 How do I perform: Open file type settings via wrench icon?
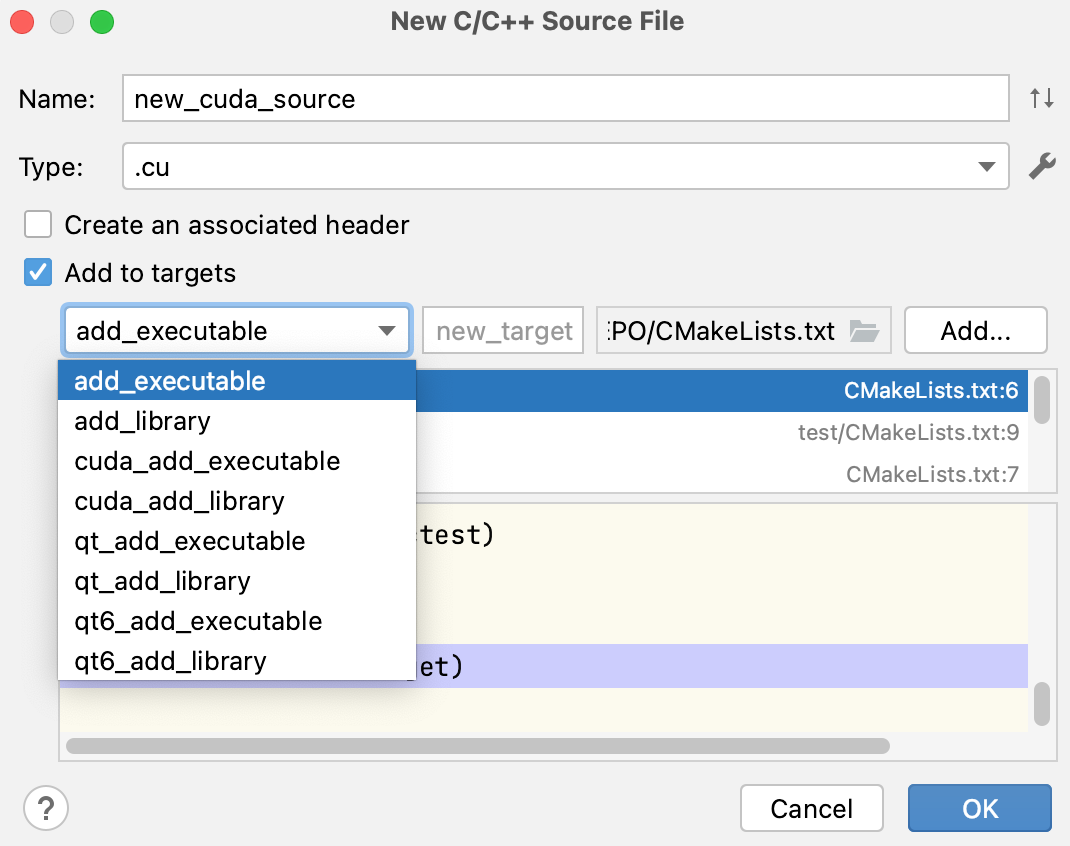click(1043, 166)
